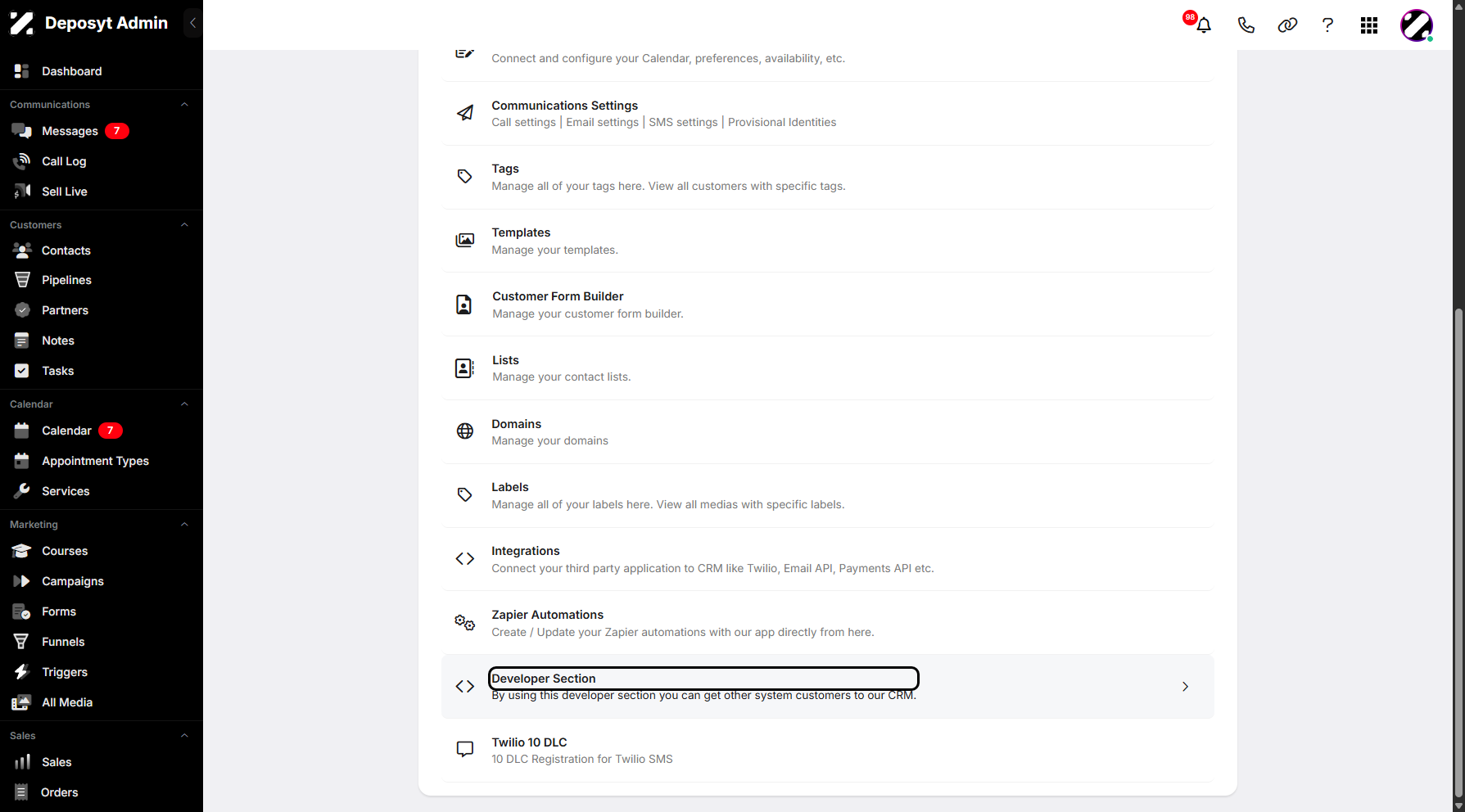Collapse the Calendar sidebar section
The width and height of the screenshot is (1465, 812).
click(184, 404)
